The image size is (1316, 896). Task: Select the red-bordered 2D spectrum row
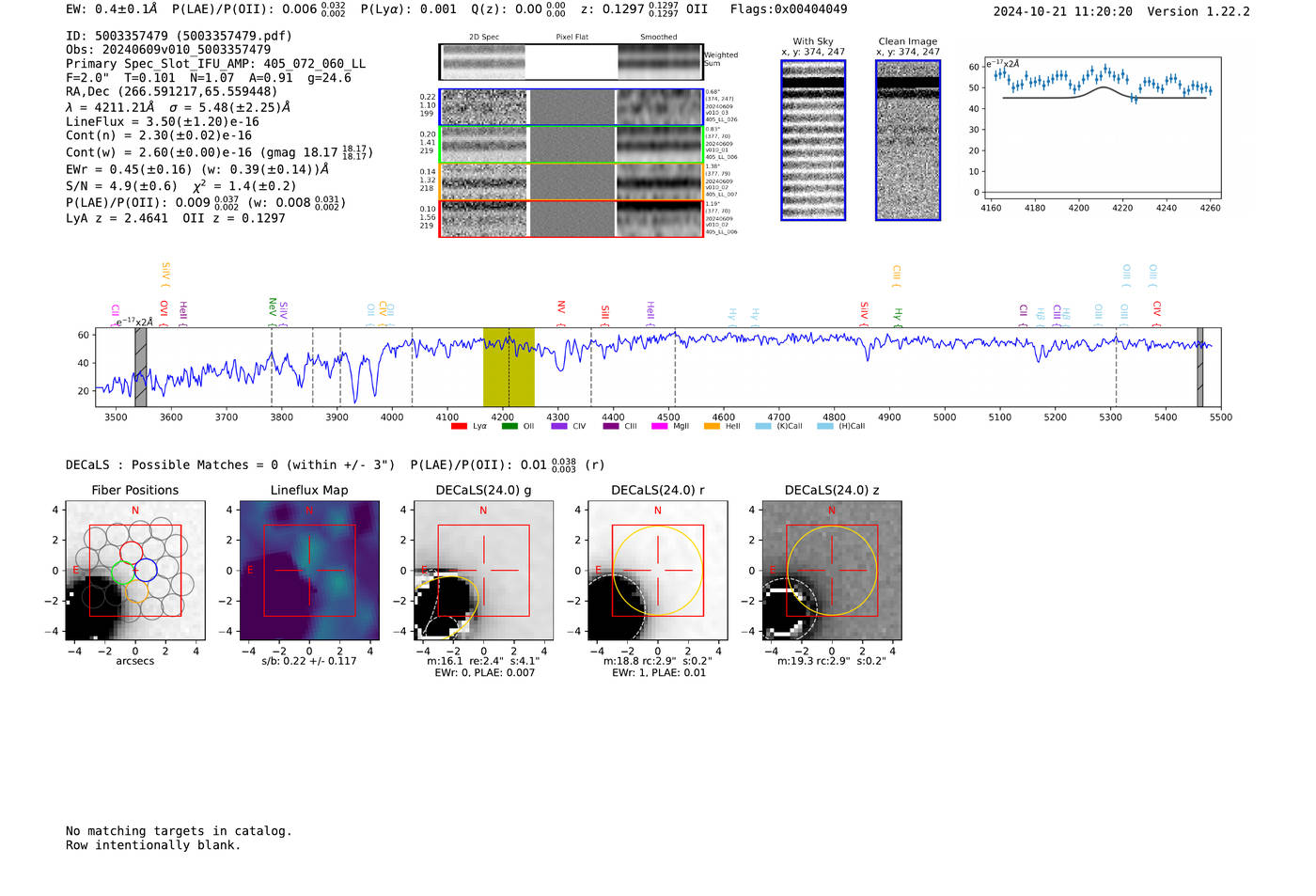[x=571, y=218]
